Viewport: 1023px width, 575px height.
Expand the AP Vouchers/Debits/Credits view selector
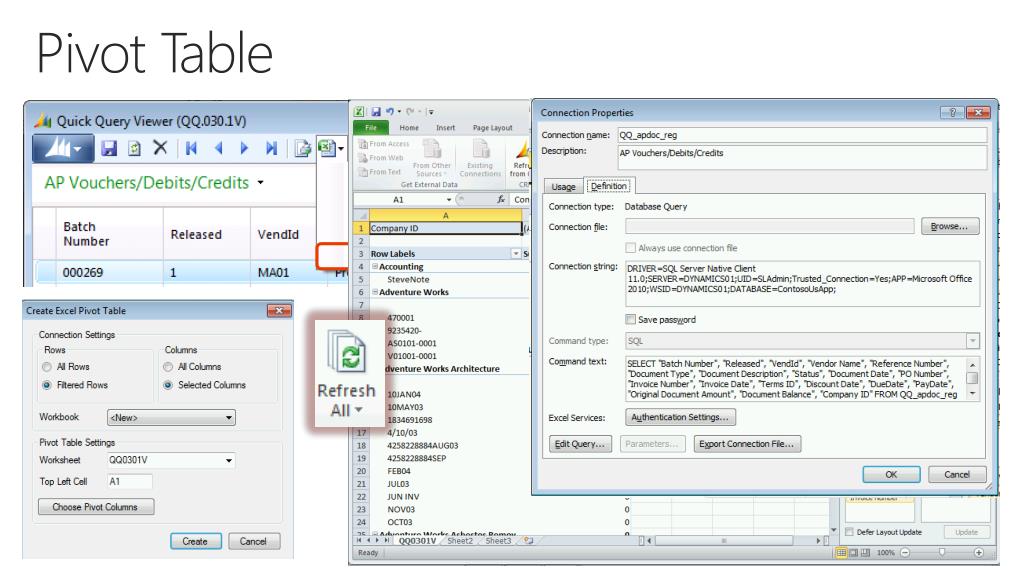260,182
